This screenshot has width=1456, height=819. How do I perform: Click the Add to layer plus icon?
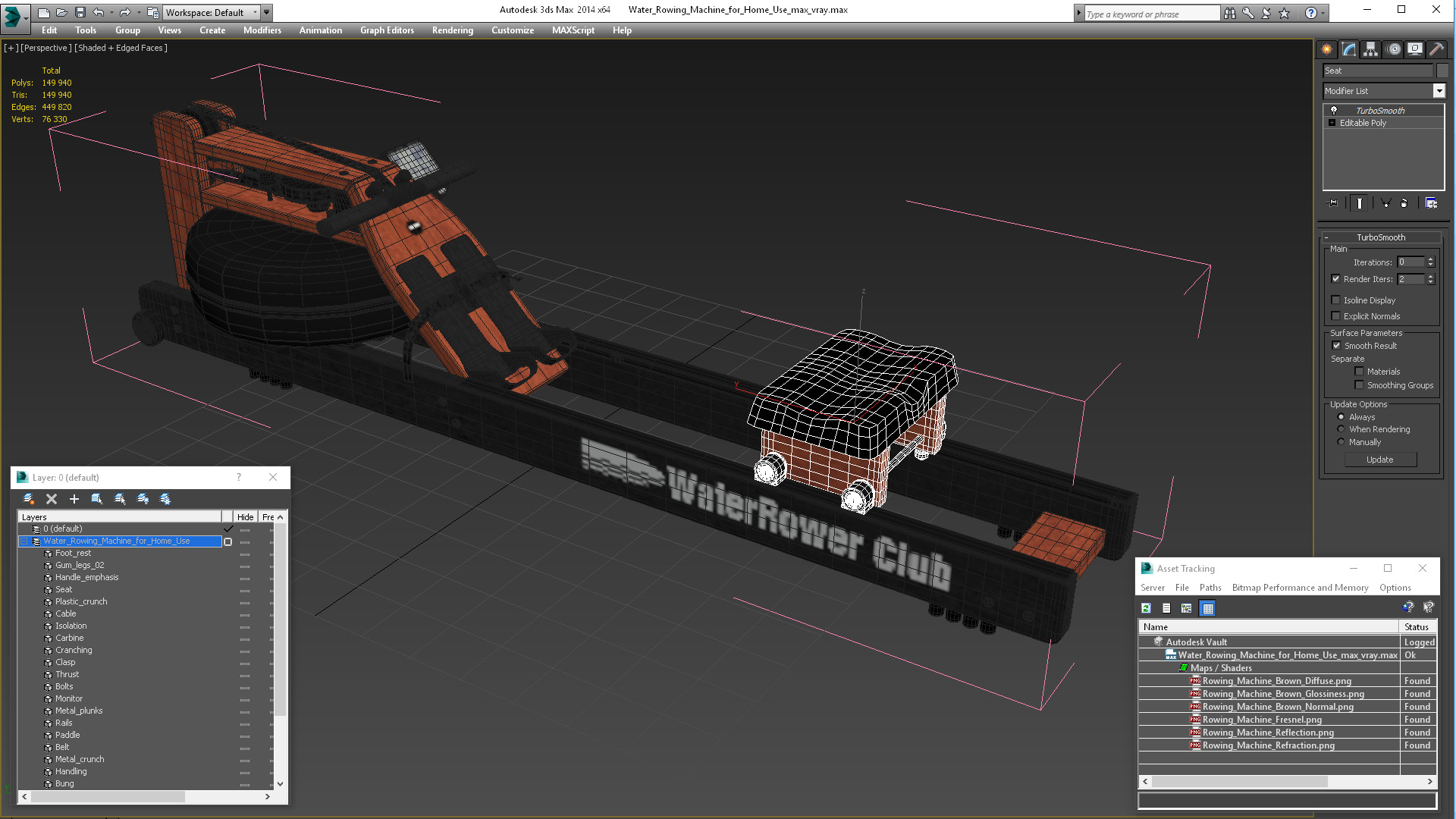click(x=74, y=499)
